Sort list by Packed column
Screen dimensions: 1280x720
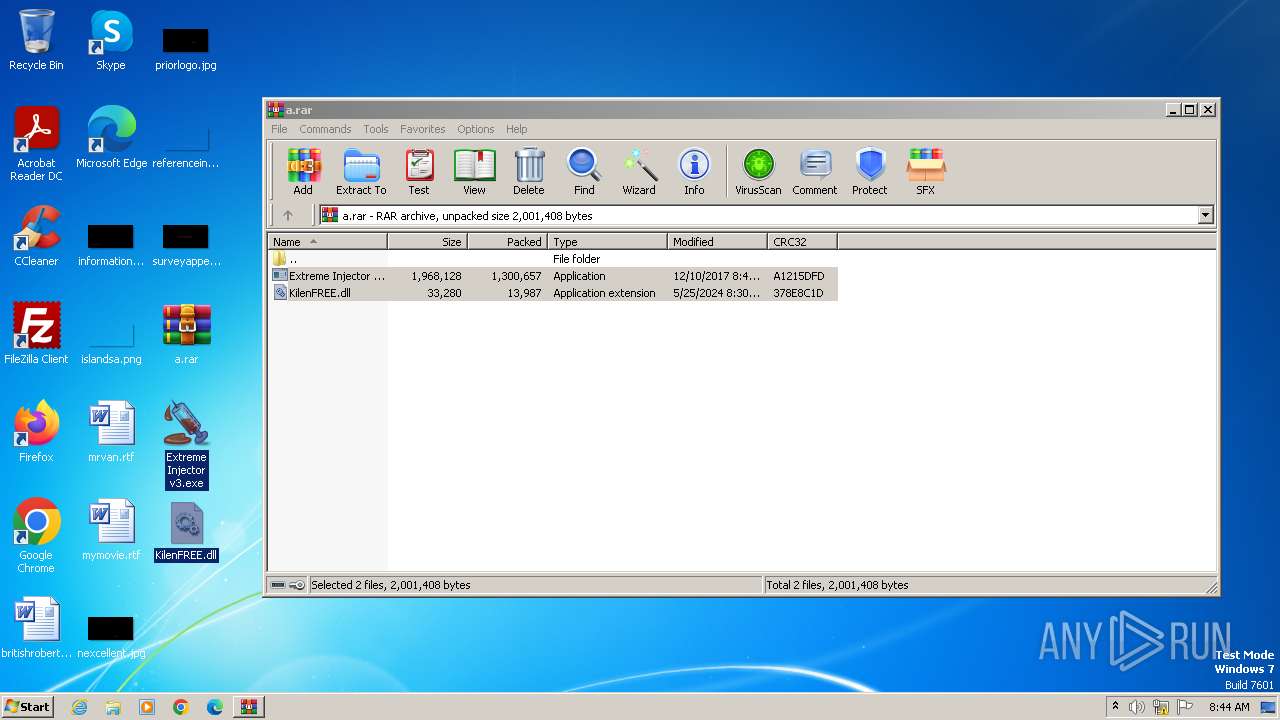click(507, 242)
